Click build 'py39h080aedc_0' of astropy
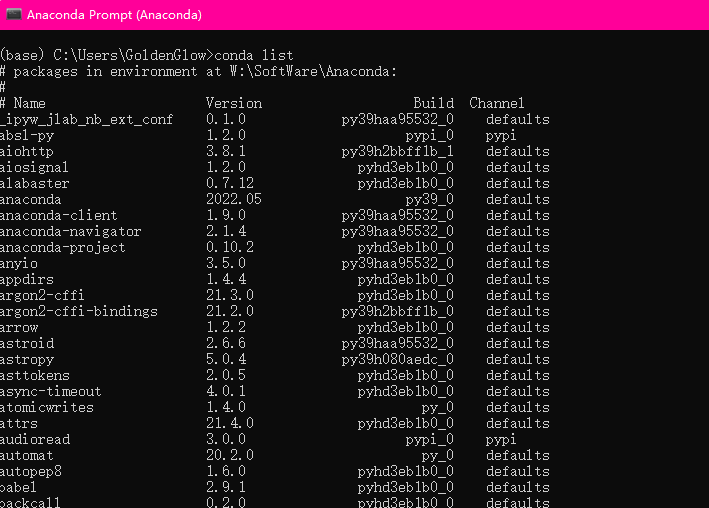This screenshot has height=508, width=709. (x=397, y=359)
